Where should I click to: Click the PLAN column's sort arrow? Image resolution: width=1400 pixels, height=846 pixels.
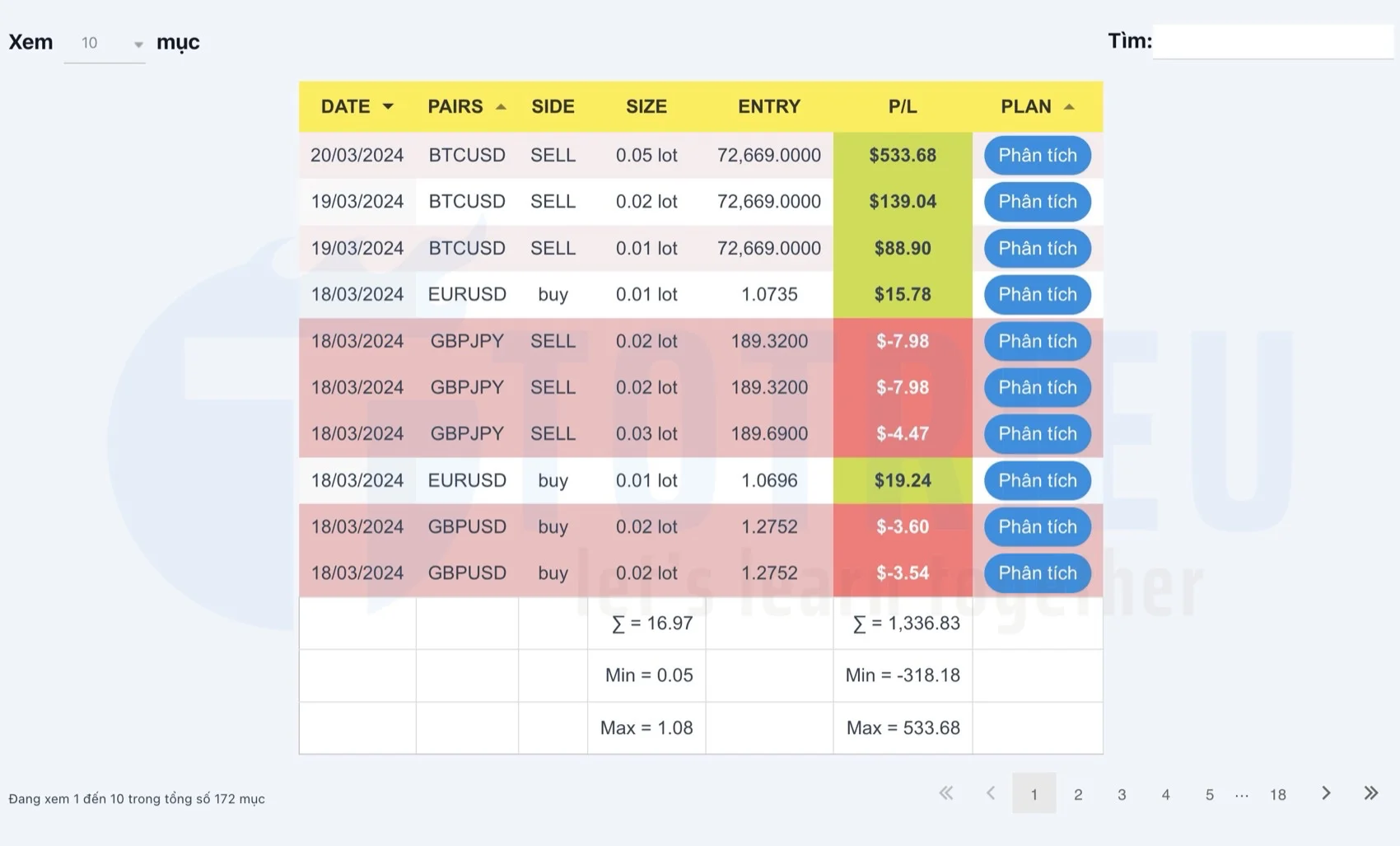pos(1069,106)
